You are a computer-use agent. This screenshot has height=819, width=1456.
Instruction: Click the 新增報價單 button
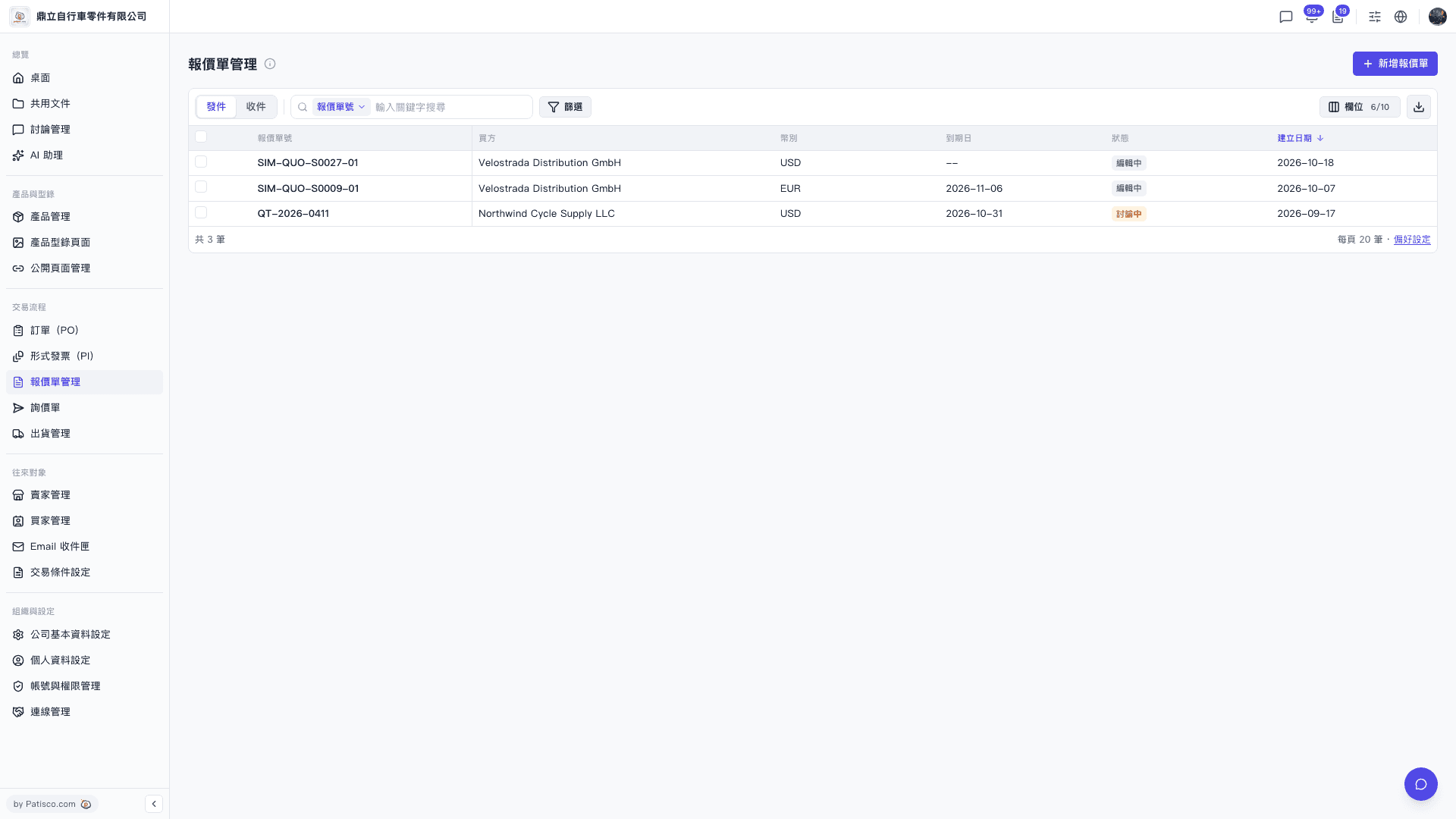(x=1395, y=64)
